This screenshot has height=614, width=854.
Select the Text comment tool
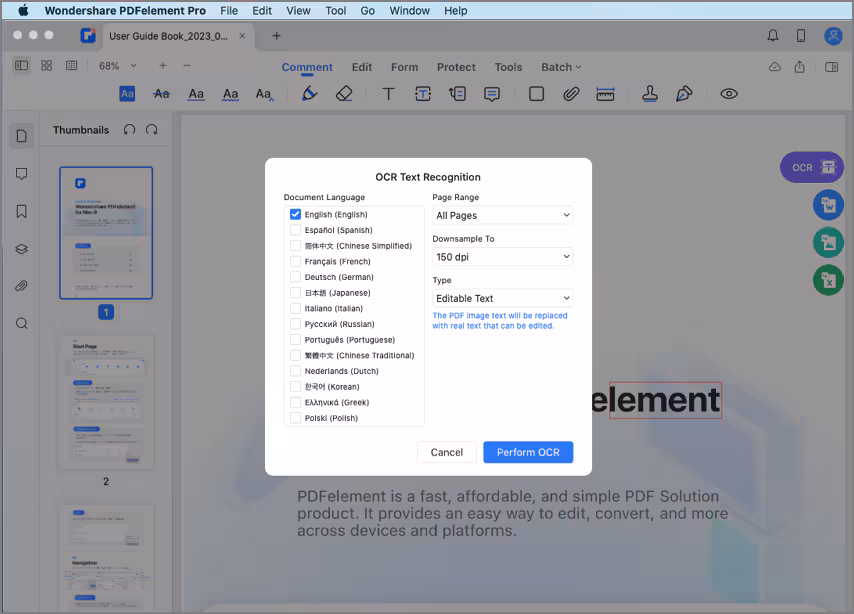(x=388, y=94)
